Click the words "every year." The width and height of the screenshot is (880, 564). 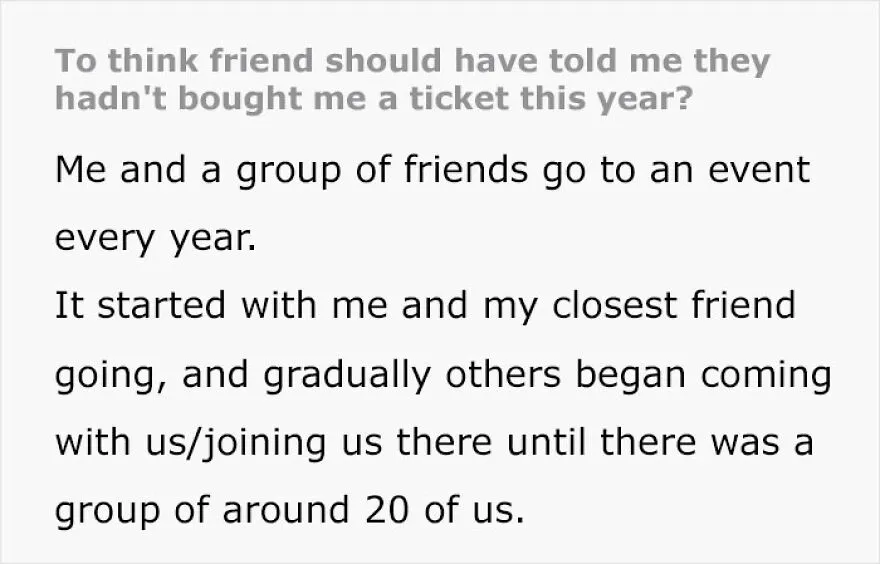pos(155,239)
